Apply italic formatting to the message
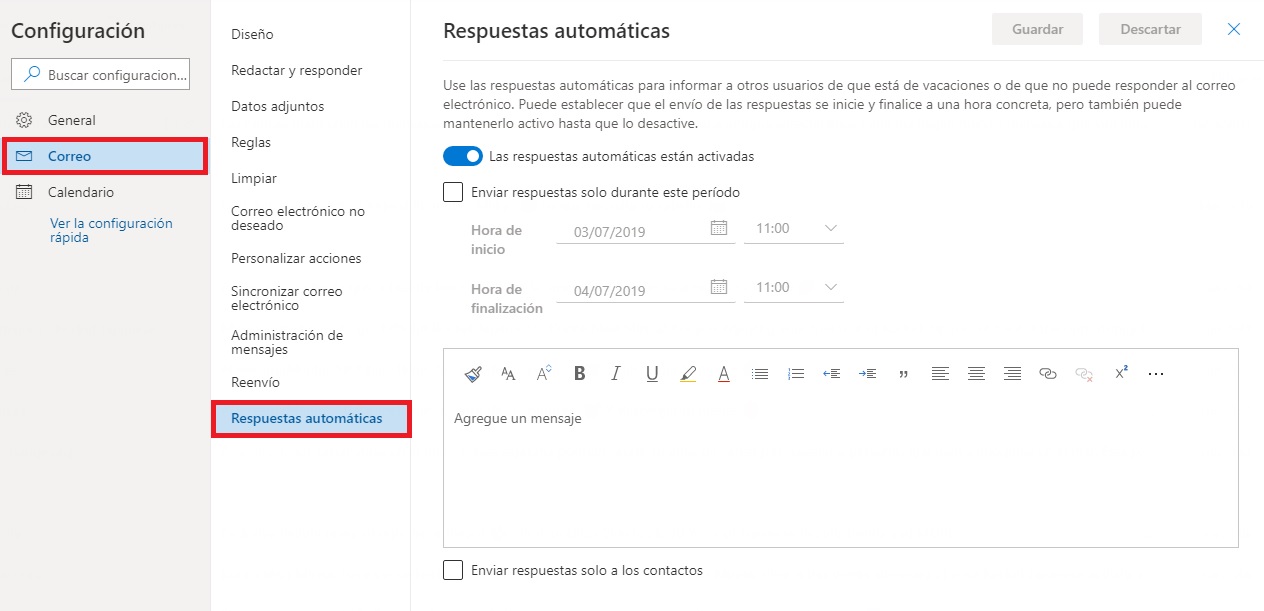Viewport: 1264px width, 611px height. (x=615, y=373)
